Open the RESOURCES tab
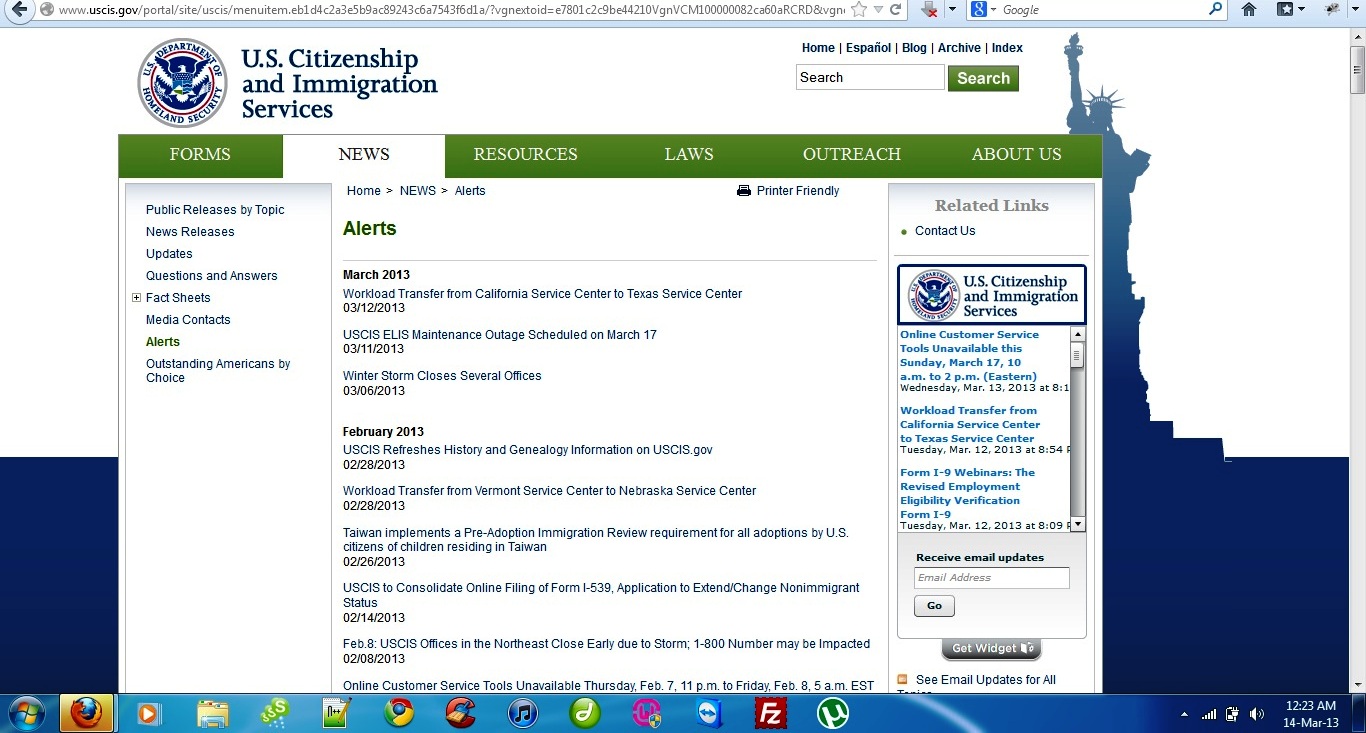1366x733 pixels. (x=526, y=155)
